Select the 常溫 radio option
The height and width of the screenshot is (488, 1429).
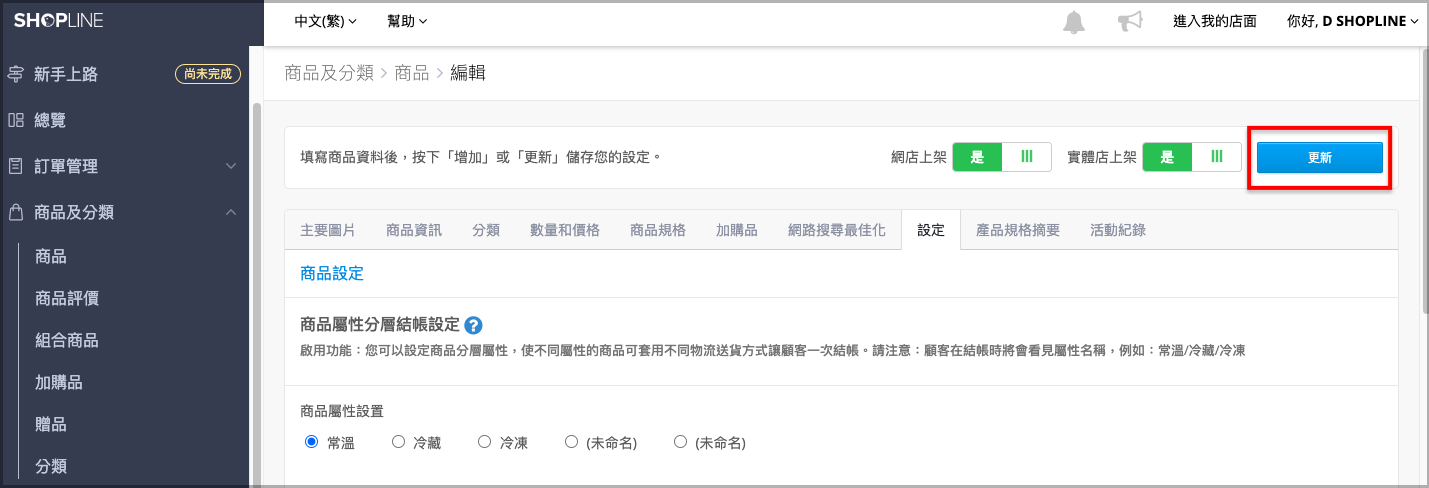click(x=311, y=441)
